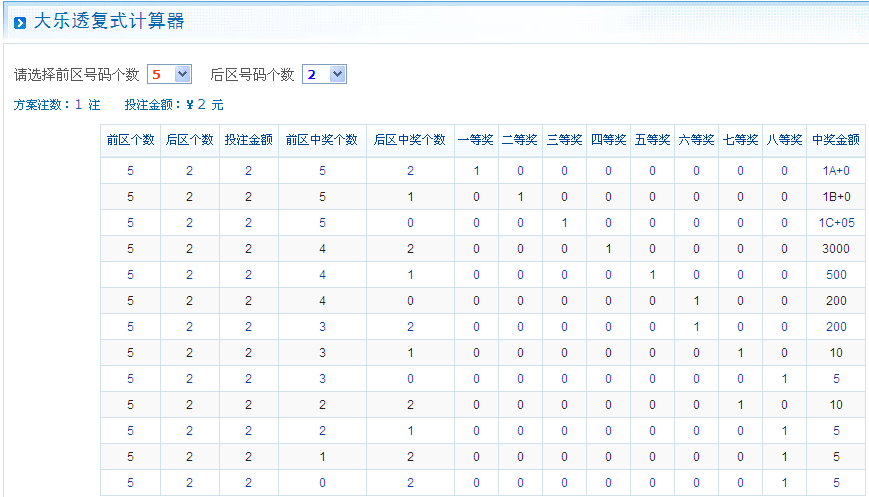Click the 中奖金额 value 5 in the last row

pos(836,483)
